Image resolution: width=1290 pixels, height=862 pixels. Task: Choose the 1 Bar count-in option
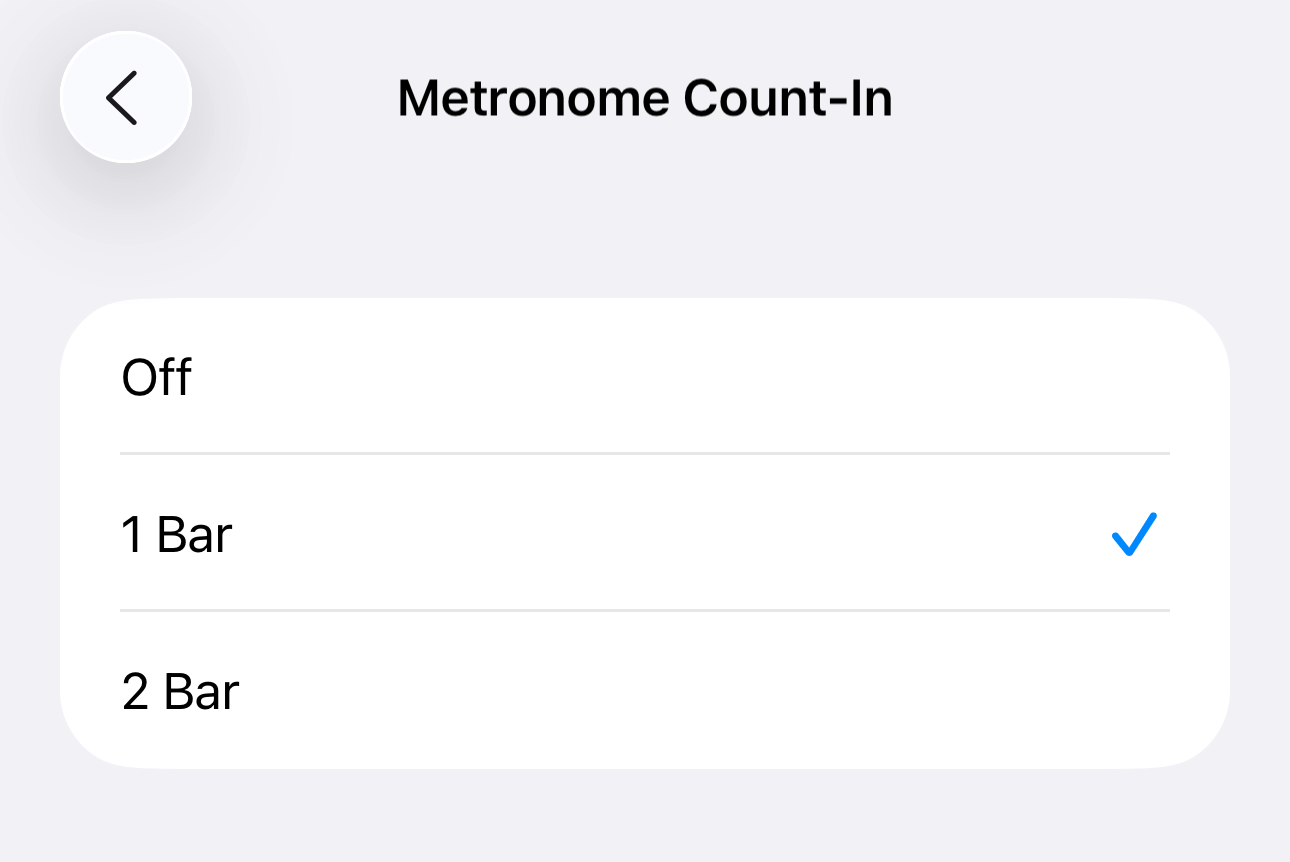(644, 534)
